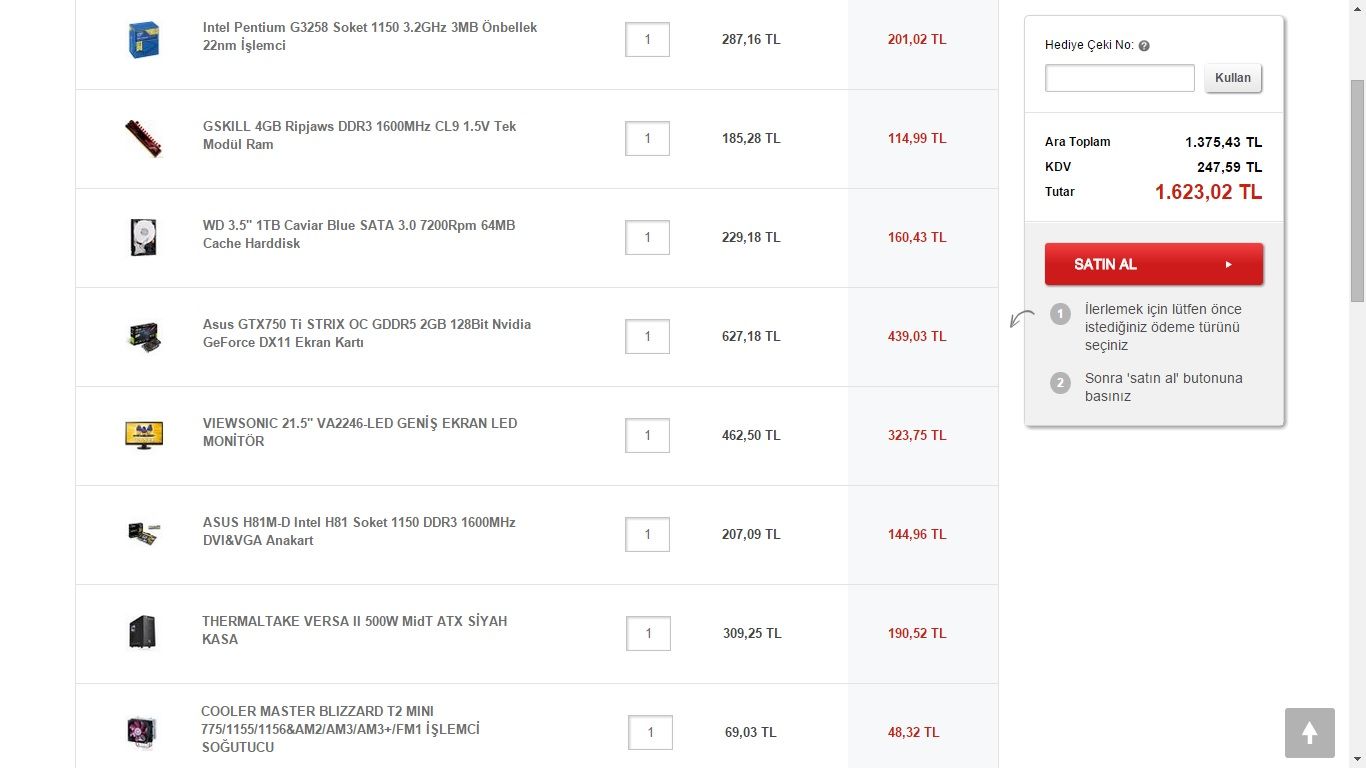The image size is (1366, 768).
Task: Click the Intel Pentium G3258 processor thumbnail
Action: (144, 39)
